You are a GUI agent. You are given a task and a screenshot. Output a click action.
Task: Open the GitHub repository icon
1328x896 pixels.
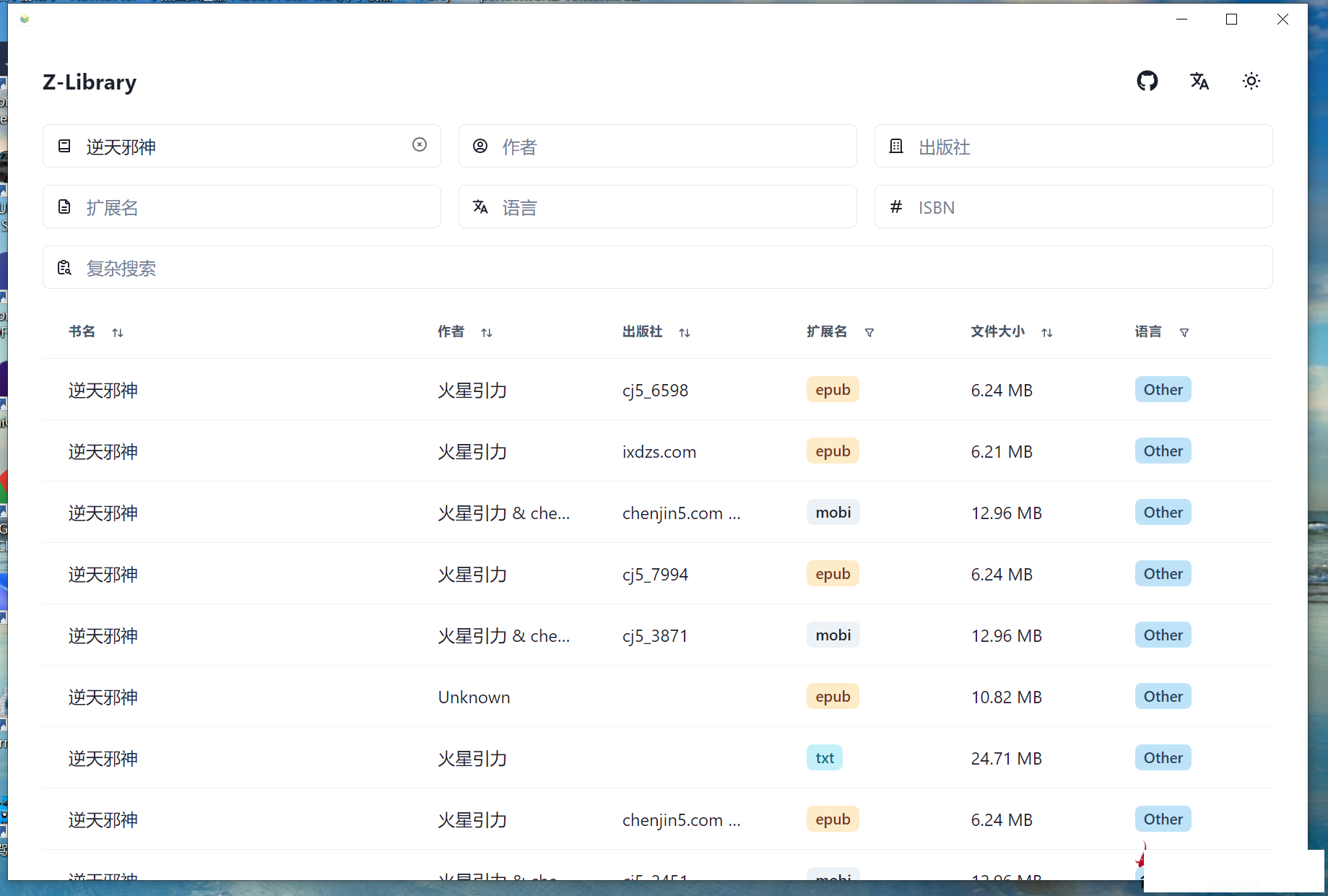click(1147, 81)
